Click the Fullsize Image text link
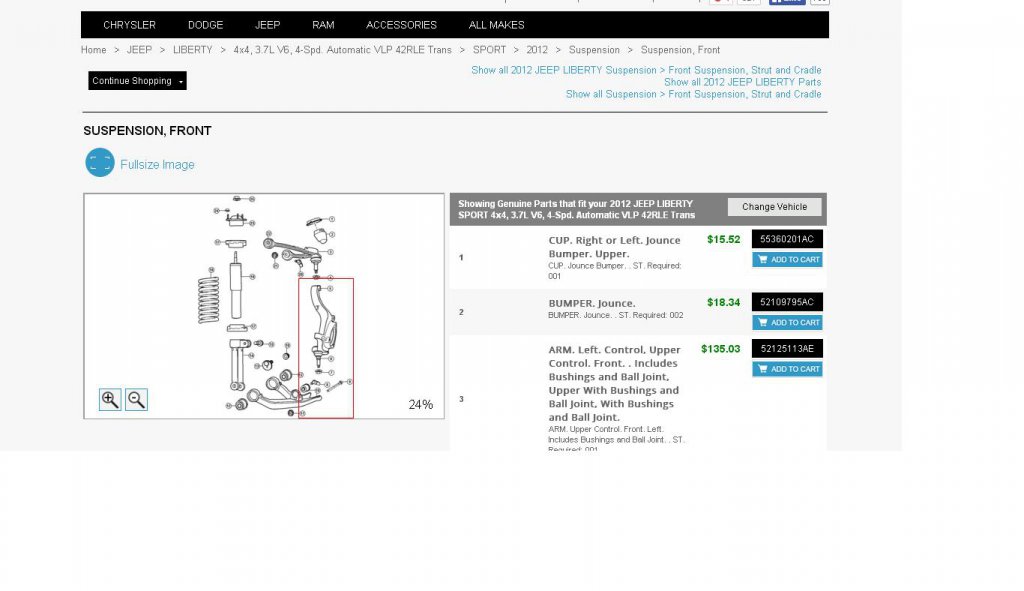This screenshot has height=591, width=1024. coord(157,165)
